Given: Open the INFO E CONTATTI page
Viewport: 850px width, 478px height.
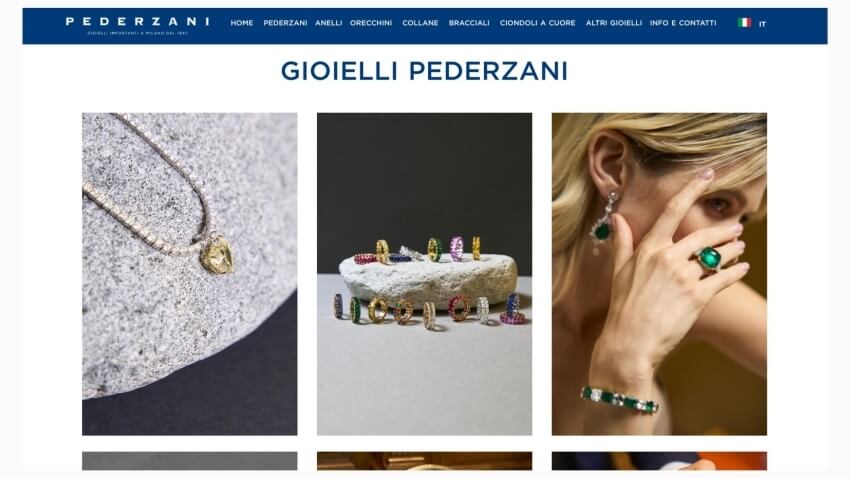Looking at the screenshot, I should coord(683,23).
